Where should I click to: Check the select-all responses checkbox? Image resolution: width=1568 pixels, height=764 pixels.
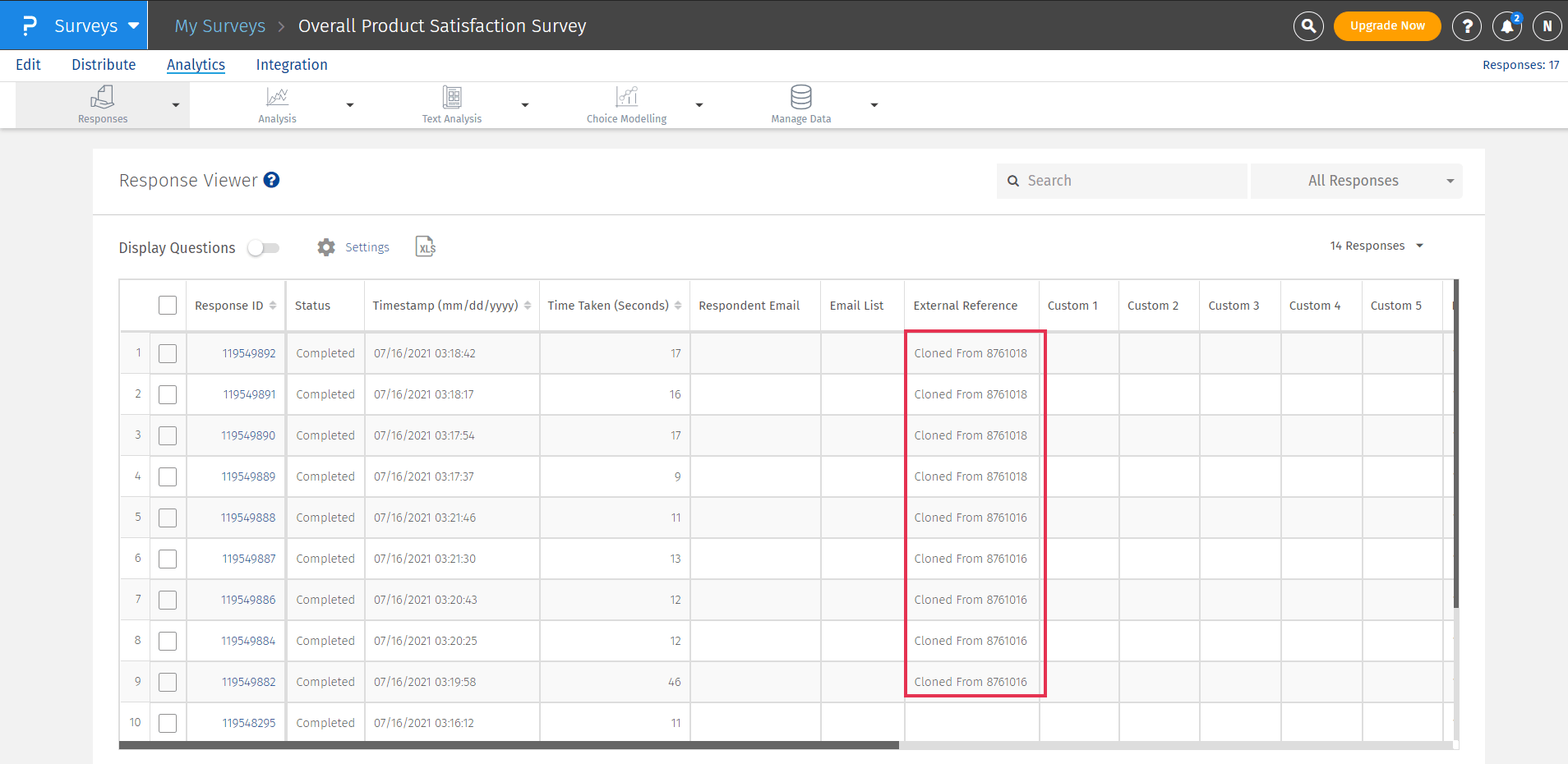point(167,305)
